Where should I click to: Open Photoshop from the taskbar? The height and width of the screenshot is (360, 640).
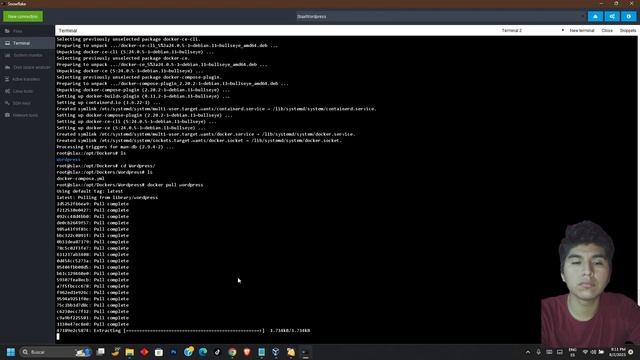click(x=173, y=352)
